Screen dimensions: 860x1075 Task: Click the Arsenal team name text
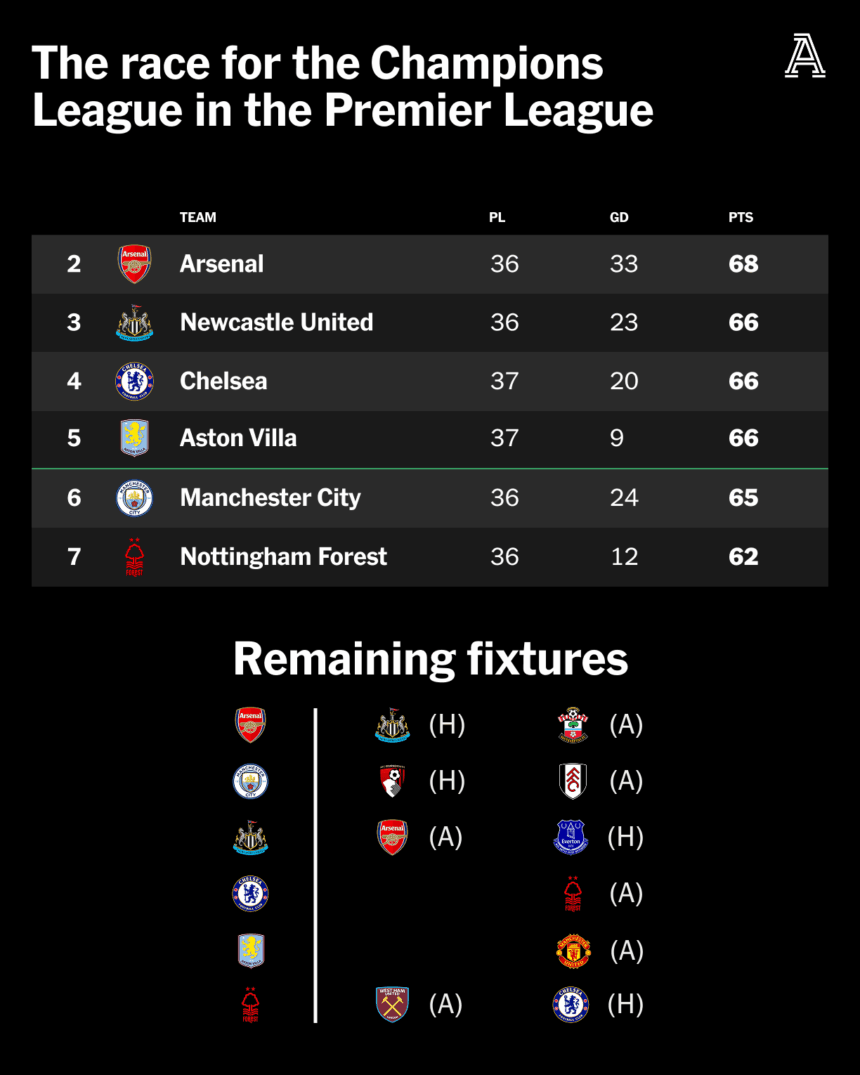(x=222, y=264)
